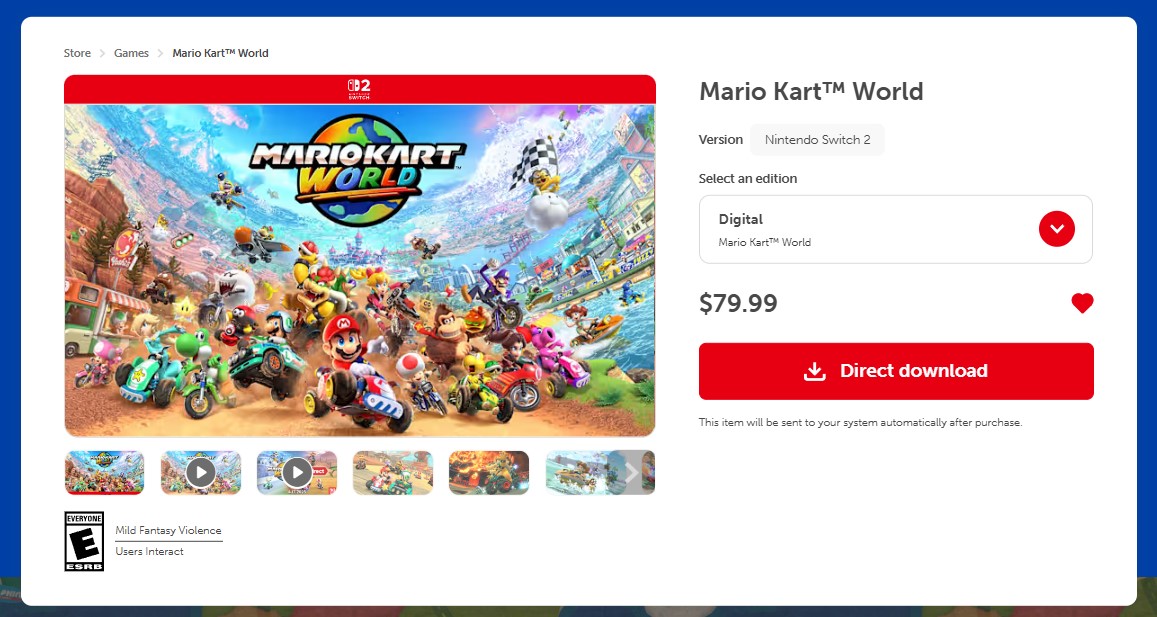The width and height of the screenshot is (1157, 617).
Task: Go to the Games breadcrumb link
Action: tap(131, 53)
